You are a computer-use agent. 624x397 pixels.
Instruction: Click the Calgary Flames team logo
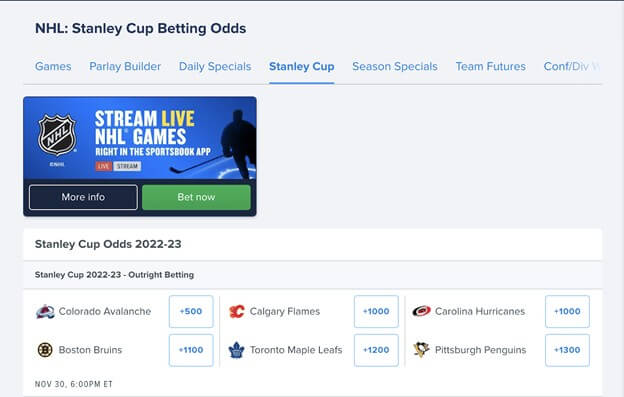[x=236, y=311]
